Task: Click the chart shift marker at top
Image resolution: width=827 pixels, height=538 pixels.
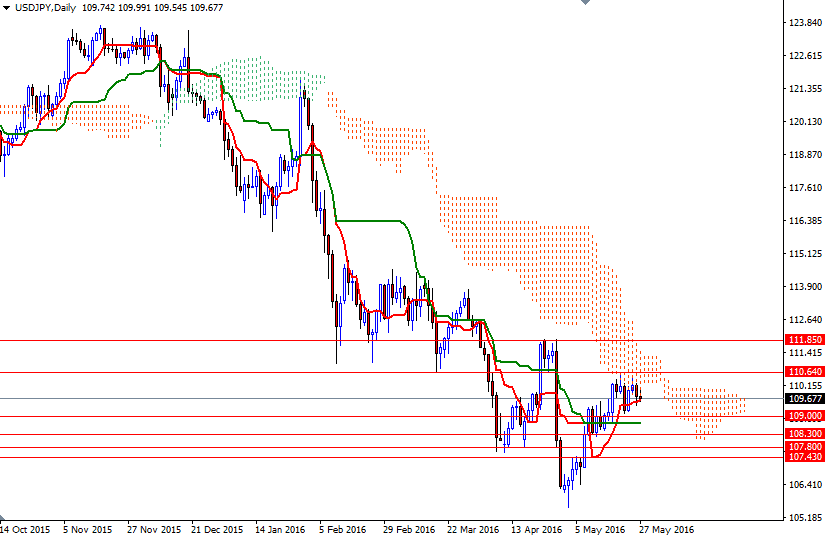Action: point(585,2)
